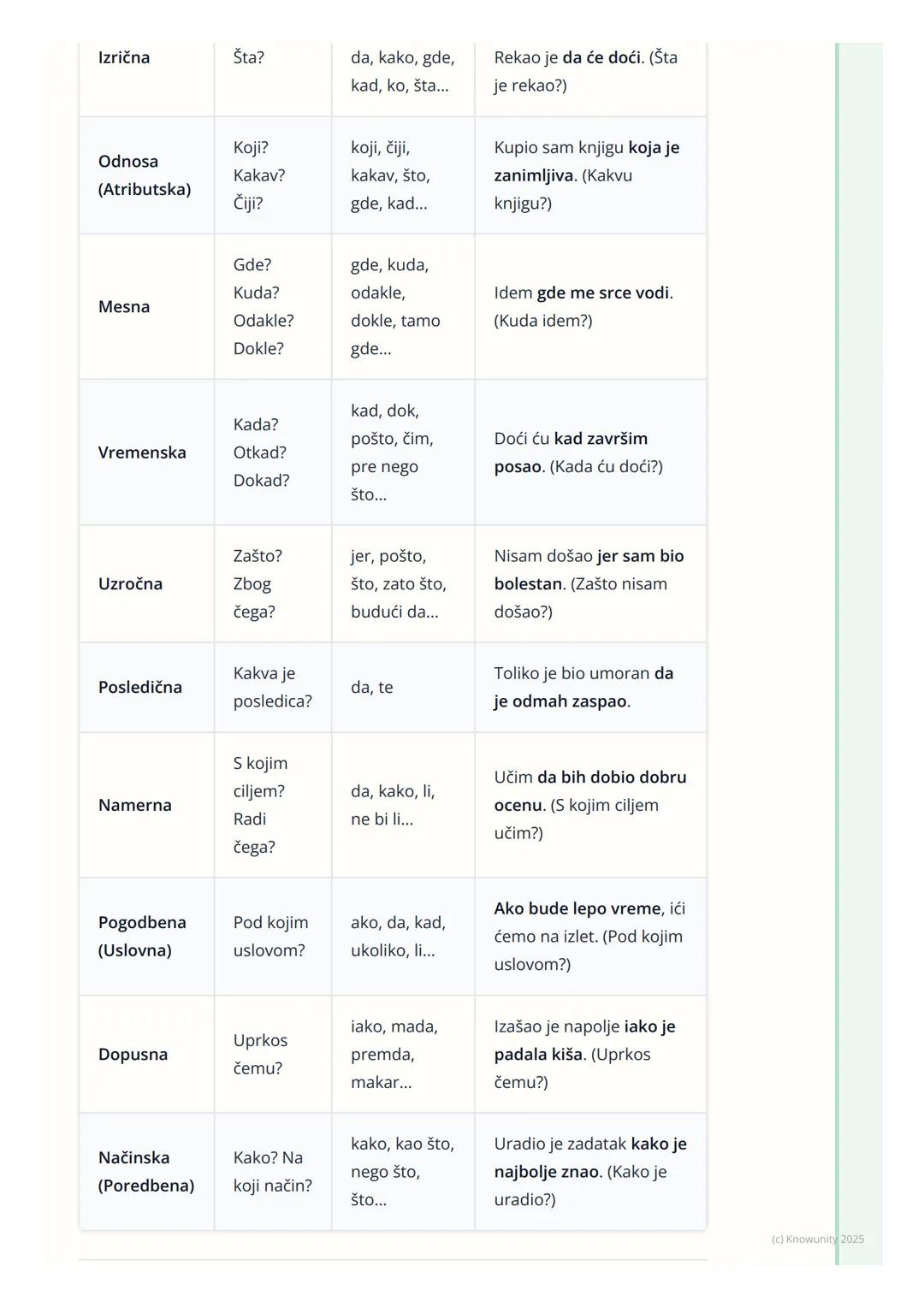
Task: Click the "Kada? Otkad? Dokad?" question cell
Action: point(261,452)
